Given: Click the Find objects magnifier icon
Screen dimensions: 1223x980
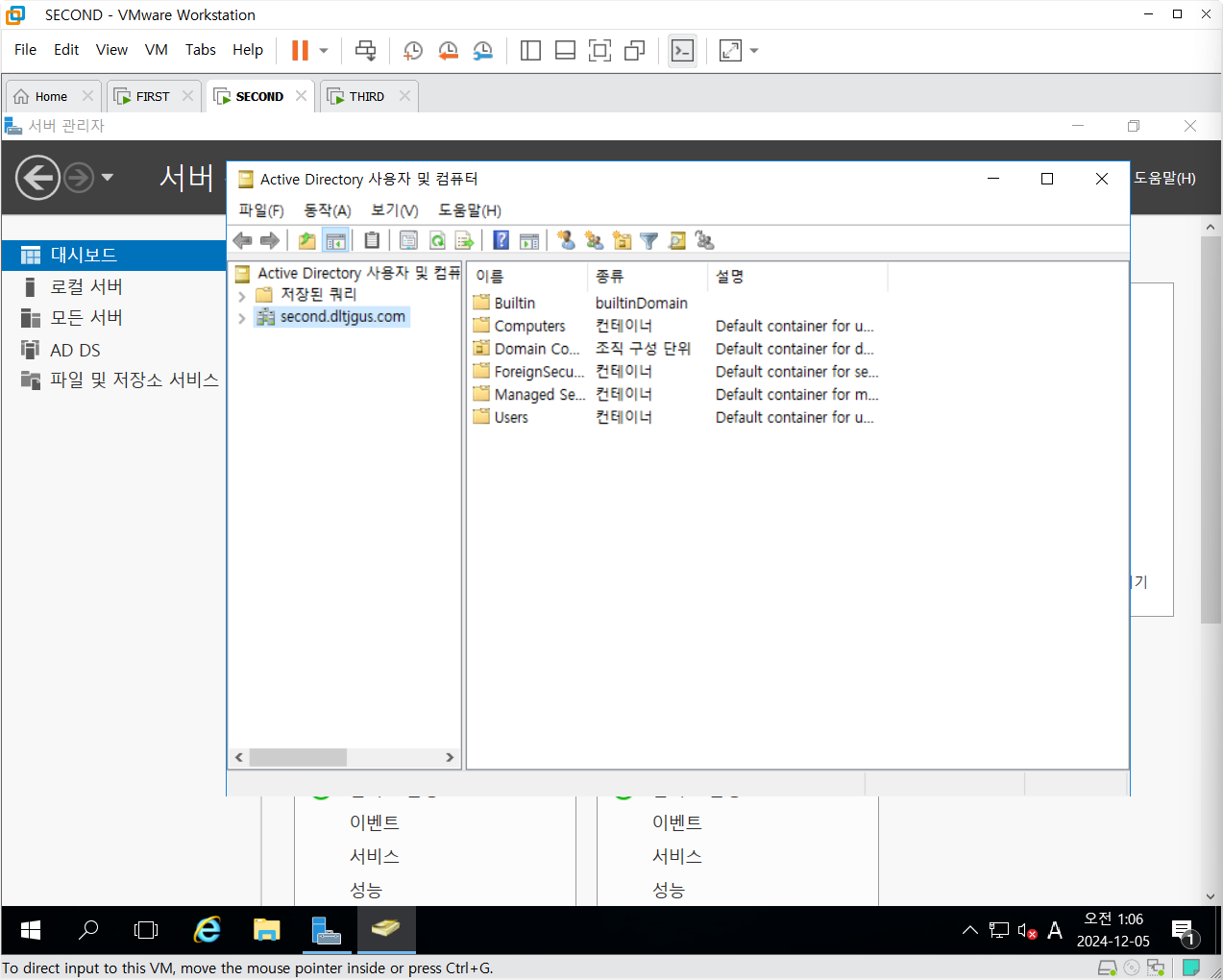Looking at the screenshot, I should pyautogui.click(x=677, y=240).
